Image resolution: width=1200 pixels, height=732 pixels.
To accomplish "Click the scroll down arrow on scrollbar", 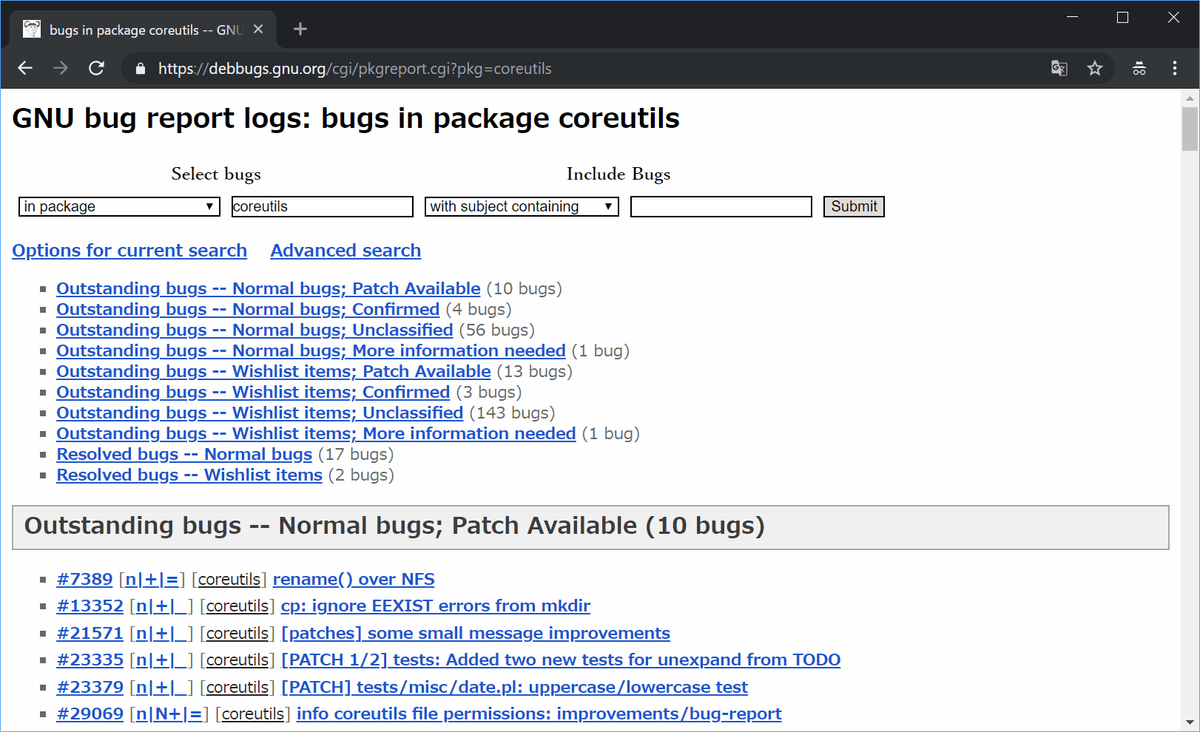I will (1189, 723).
